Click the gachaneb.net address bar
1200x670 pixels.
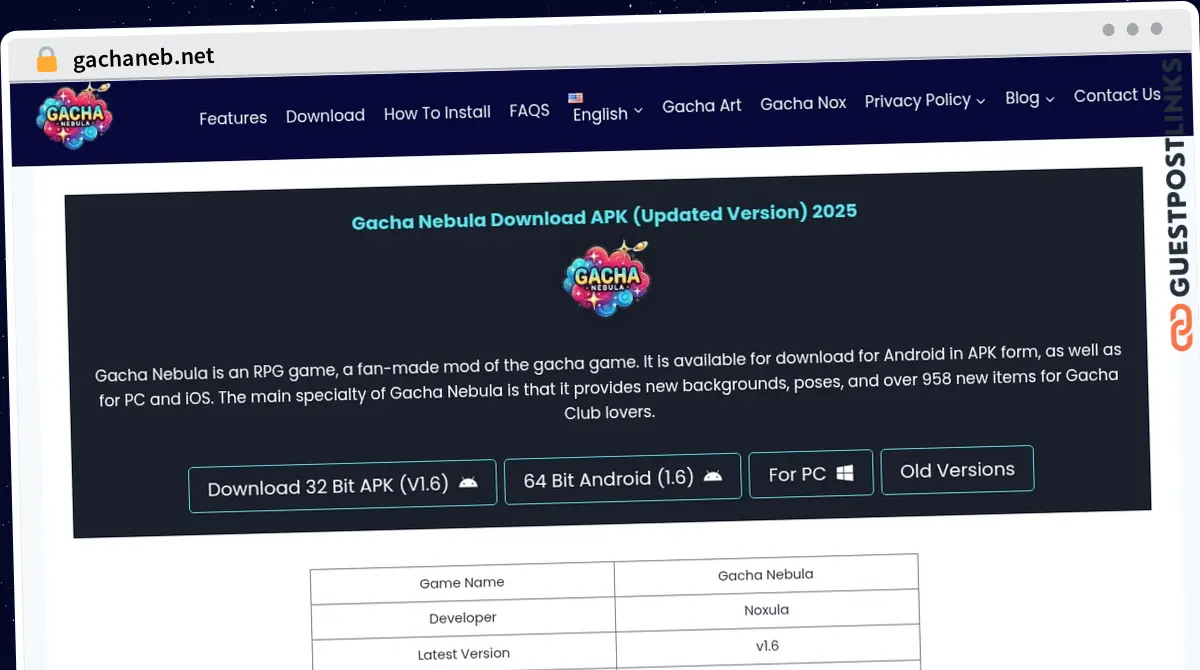click(x=143, y=58)
